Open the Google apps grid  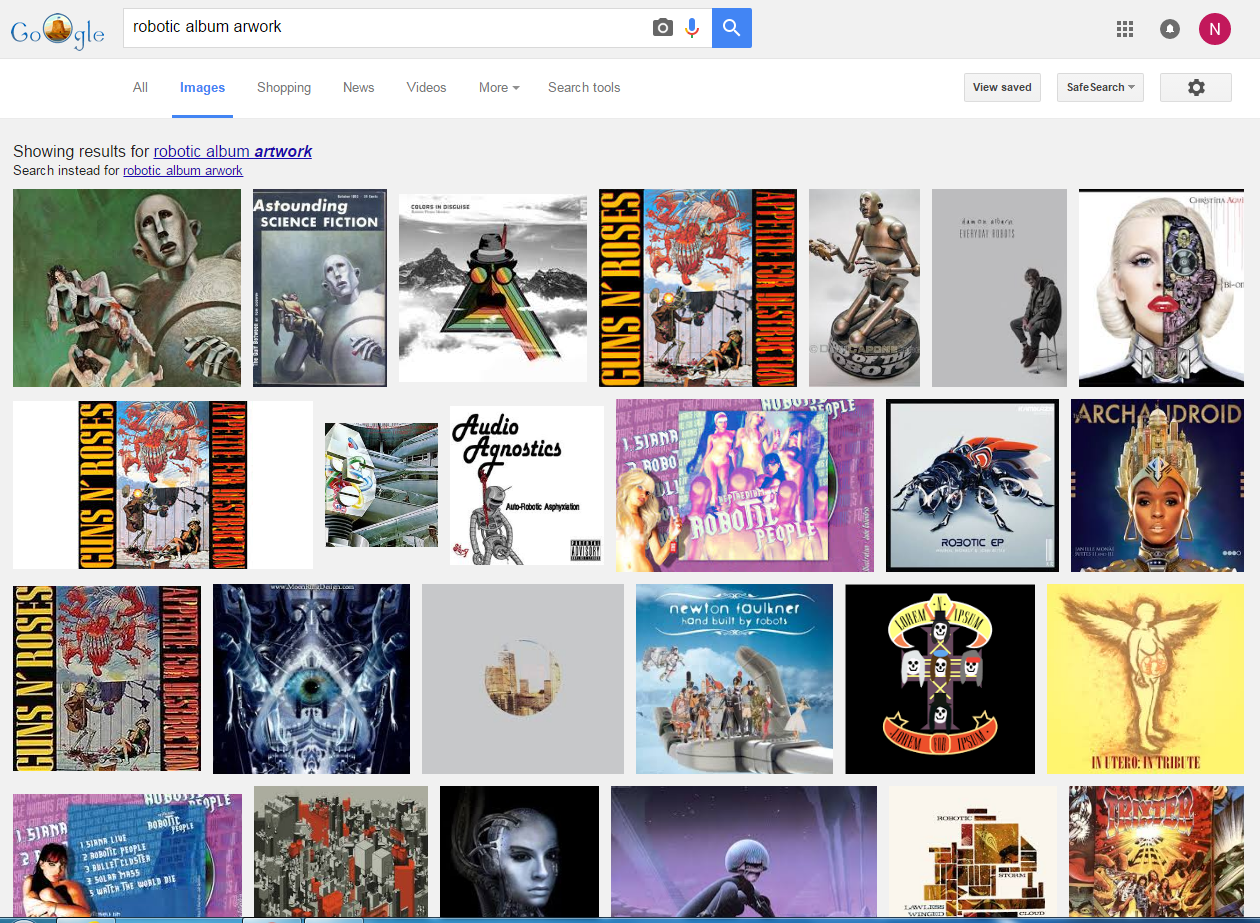coord(1125,29)
